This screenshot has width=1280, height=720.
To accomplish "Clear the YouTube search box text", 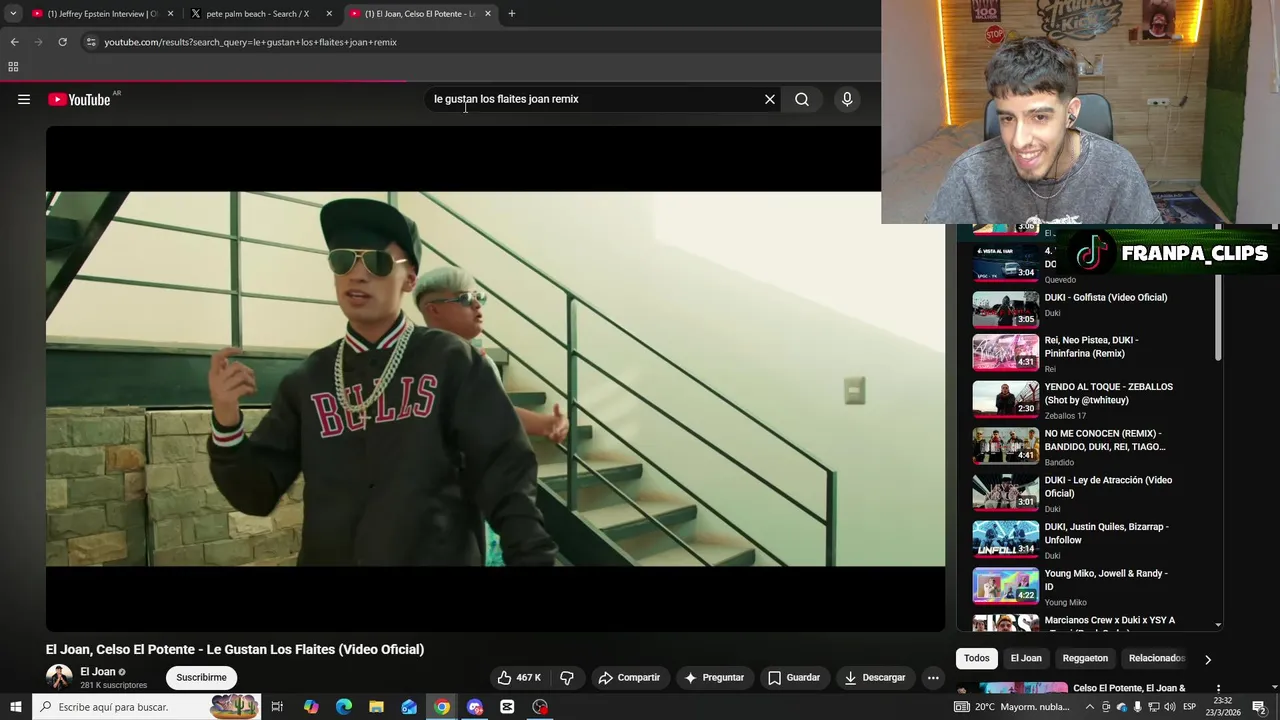I will pyautogui.click(x=770, y=99).
